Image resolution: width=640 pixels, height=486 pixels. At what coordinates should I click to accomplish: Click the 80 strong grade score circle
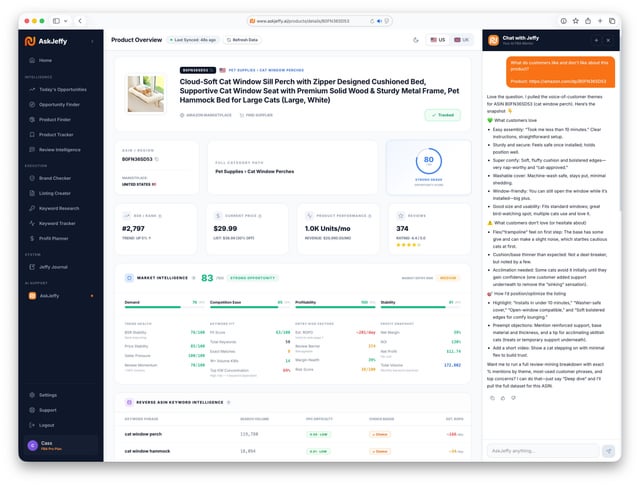click(429, 161)
